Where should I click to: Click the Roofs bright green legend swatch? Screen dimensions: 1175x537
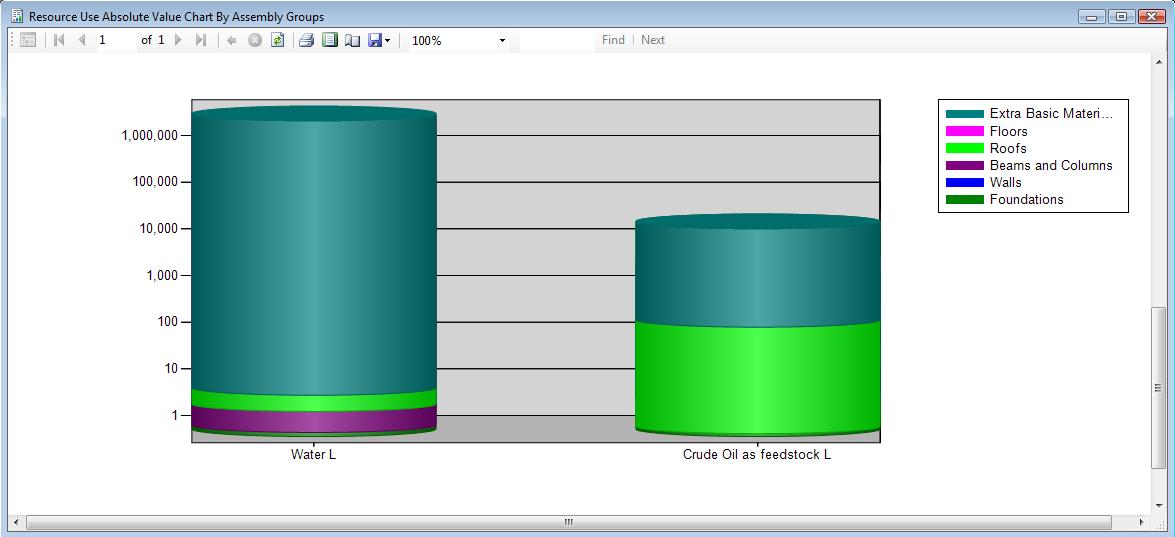click(x=964, y=148)
